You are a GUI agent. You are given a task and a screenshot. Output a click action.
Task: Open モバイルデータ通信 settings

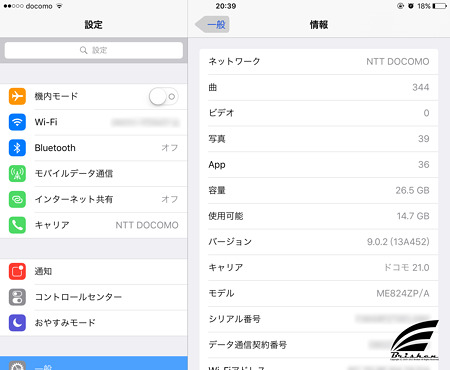(x=94, y=173)
